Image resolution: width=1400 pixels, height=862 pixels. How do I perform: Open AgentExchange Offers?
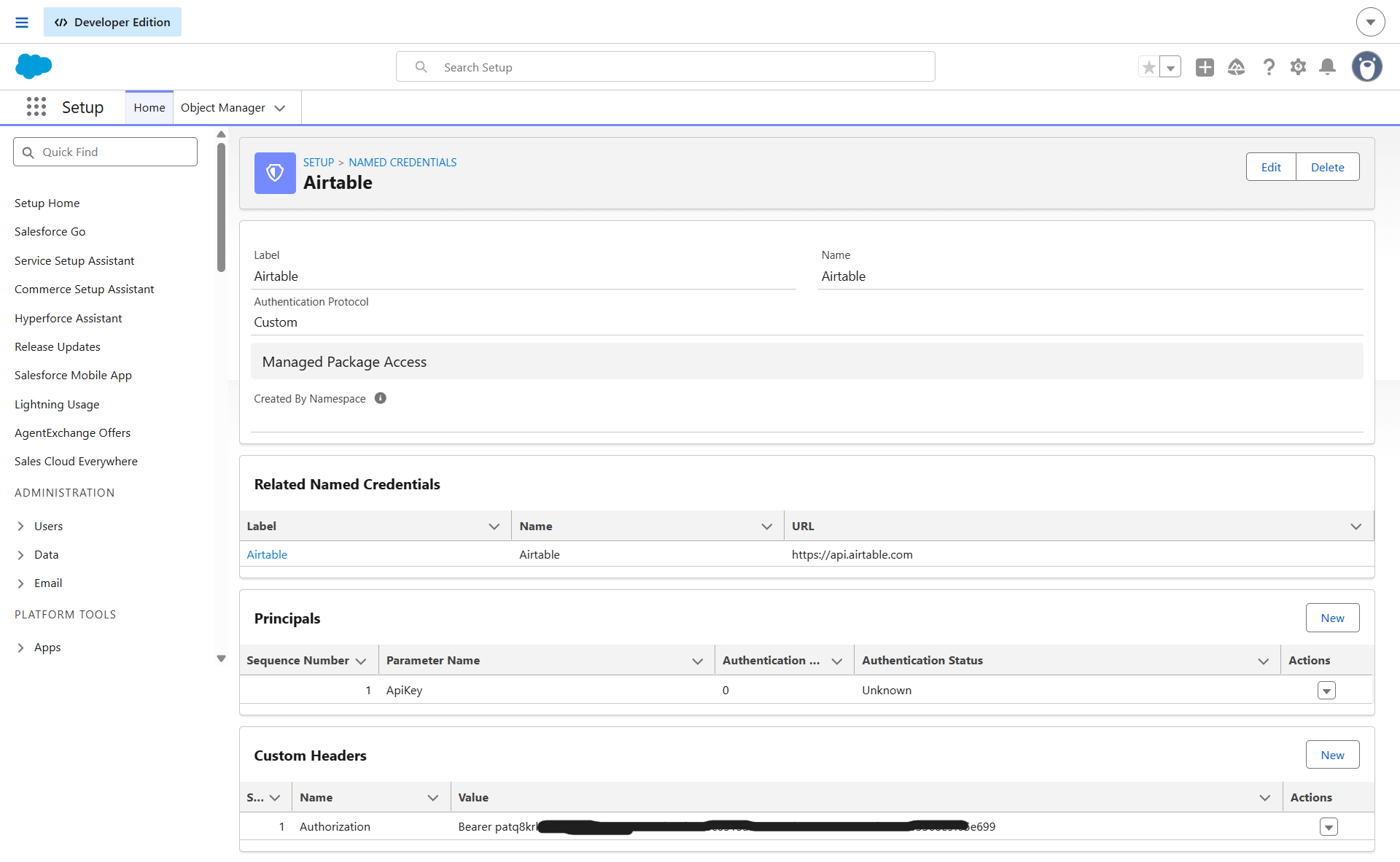point(72,432)
